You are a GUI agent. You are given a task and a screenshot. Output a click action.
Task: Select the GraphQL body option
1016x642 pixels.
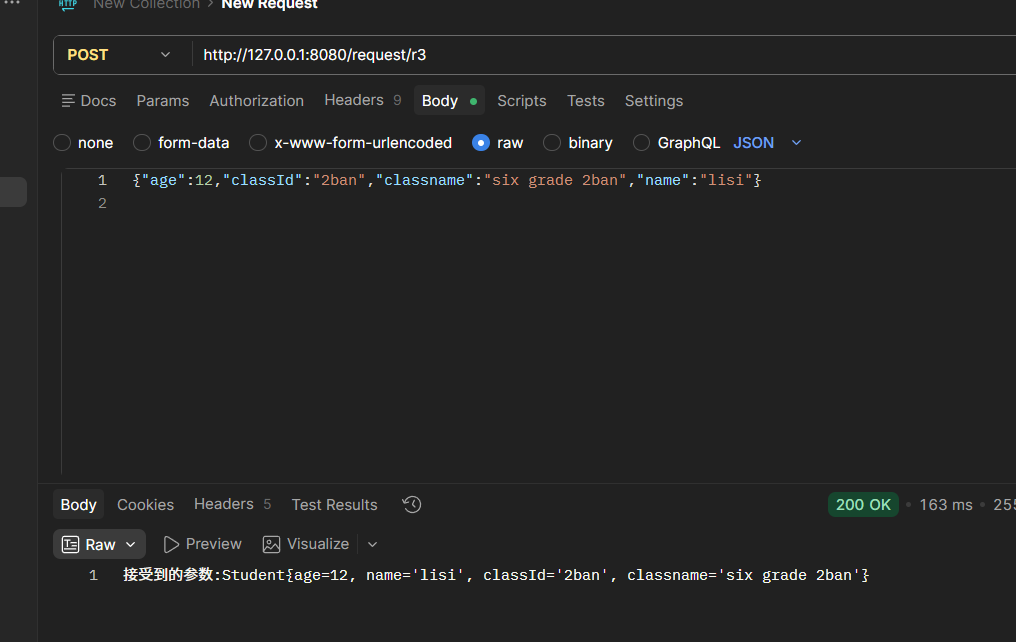click(x=641, y=143)
